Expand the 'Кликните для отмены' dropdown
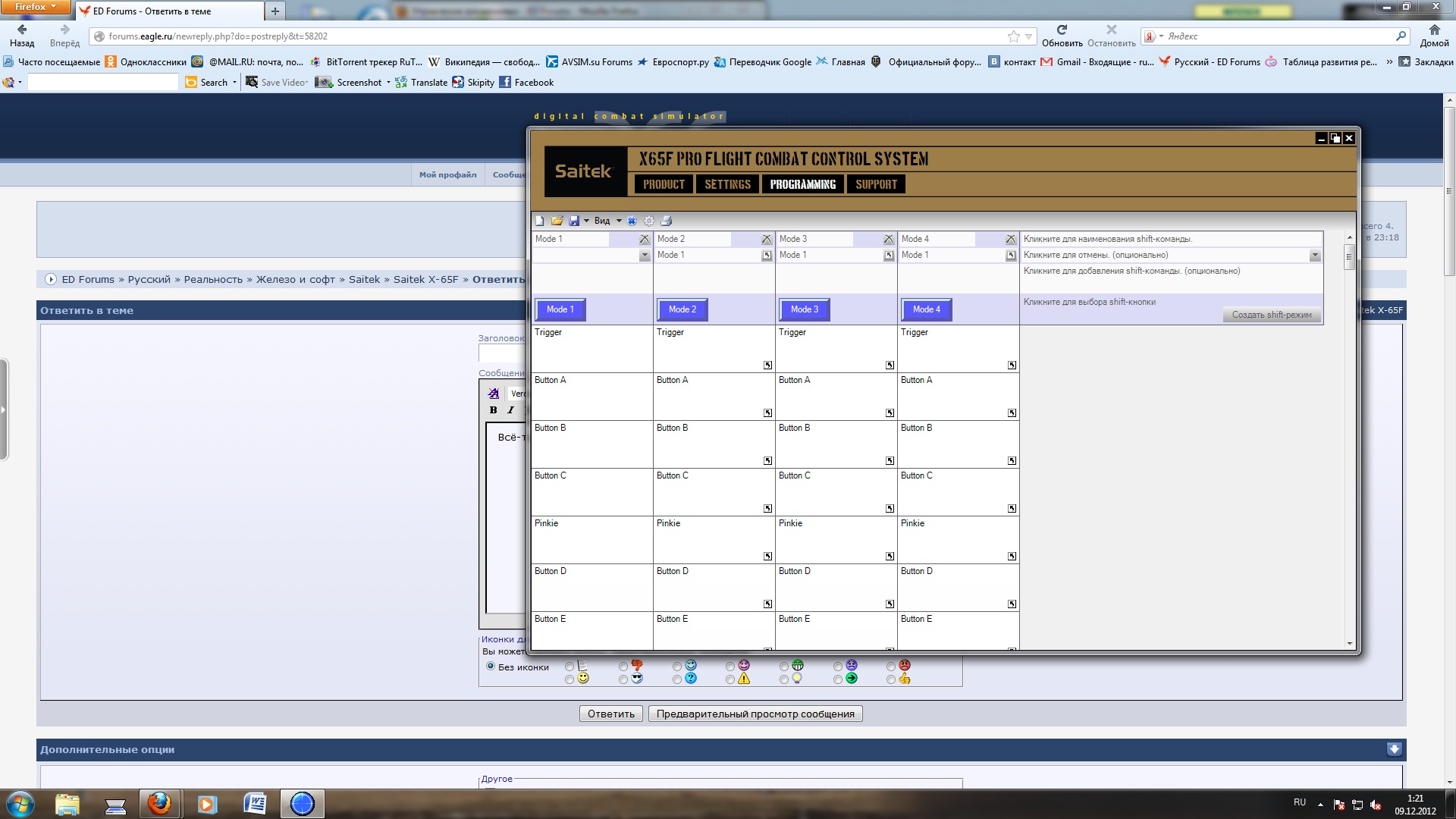Screen dimensions: 1456x819 1315,256
